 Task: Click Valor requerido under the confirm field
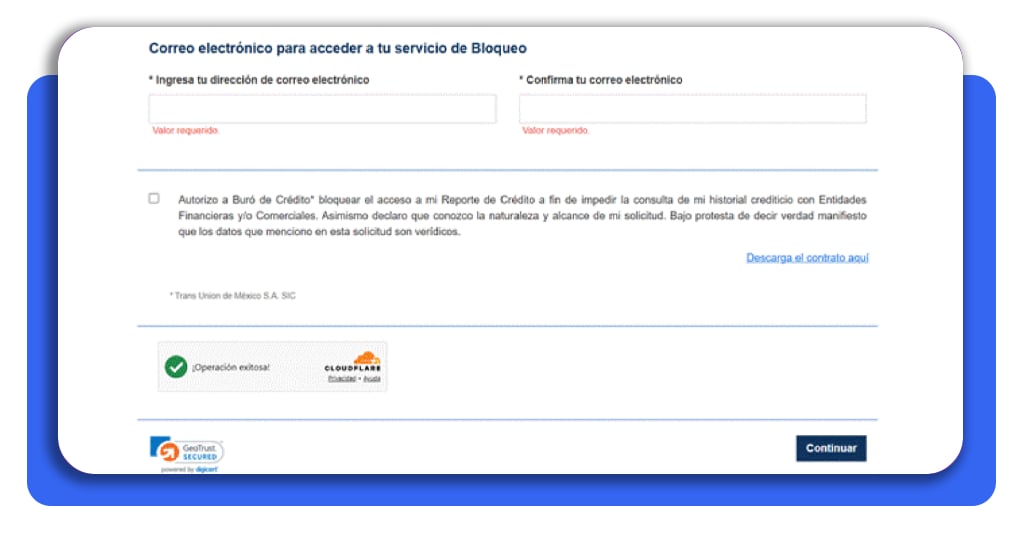pyautogui.click(x=555, y=131)
